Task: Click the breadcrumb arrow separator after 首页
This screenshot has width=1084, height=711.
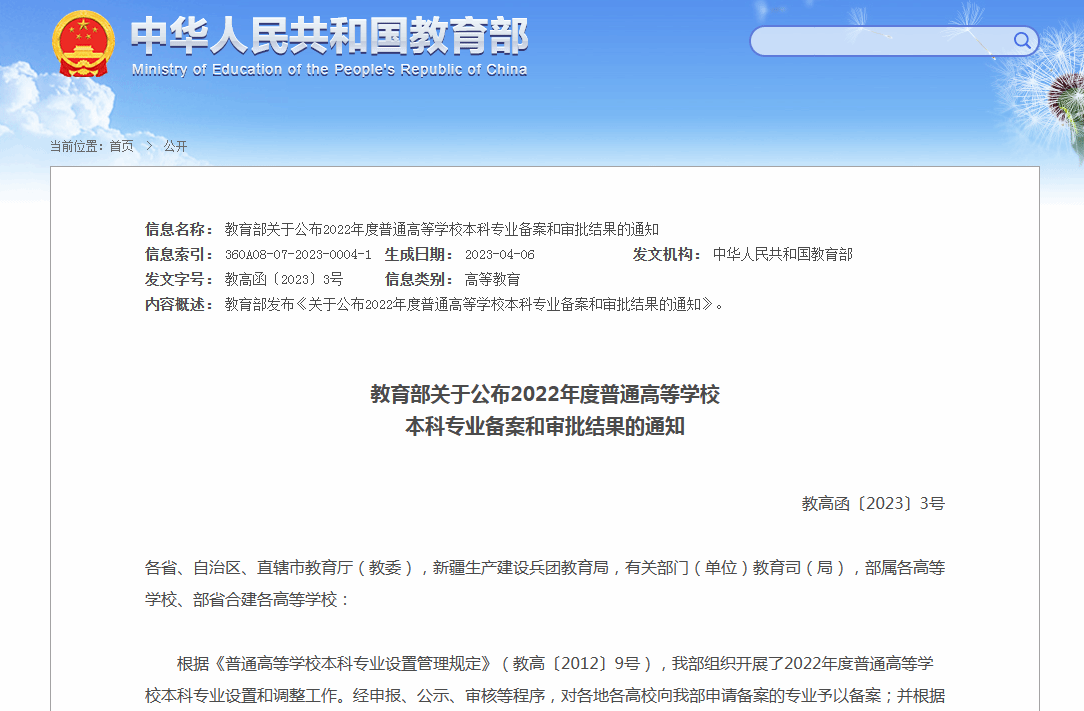Action: [x=148, y=146]
